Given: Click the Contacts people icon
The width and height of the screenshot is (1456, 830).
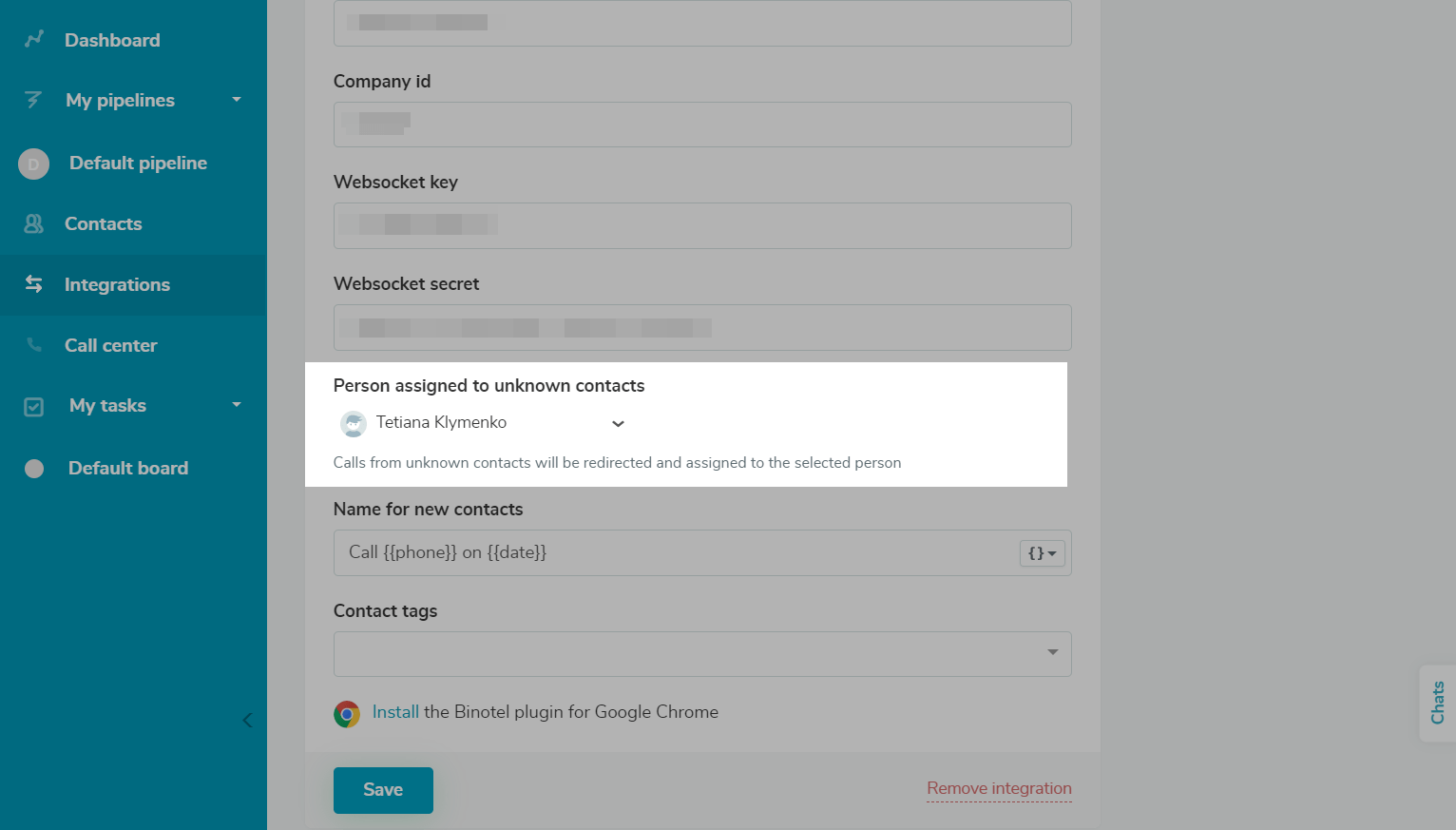Looking at the screenshot, I should (33, 223).
